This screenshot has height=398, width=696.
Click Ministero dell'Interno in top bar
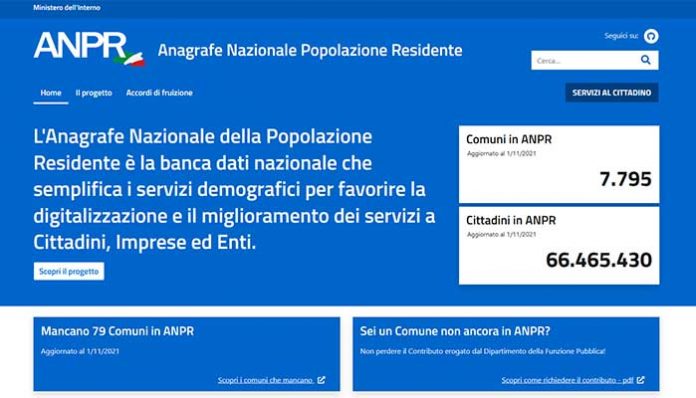point(67,8)
